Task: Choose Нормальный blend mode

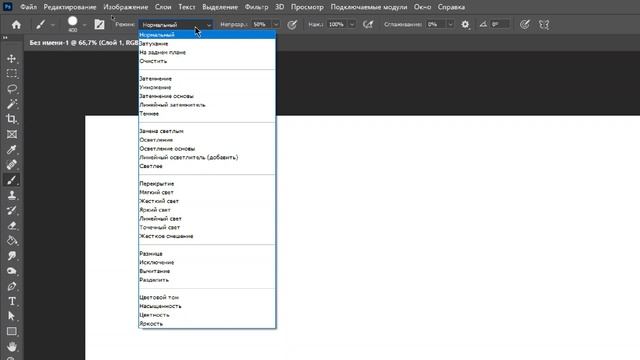Action: click(x=207, y=35)
